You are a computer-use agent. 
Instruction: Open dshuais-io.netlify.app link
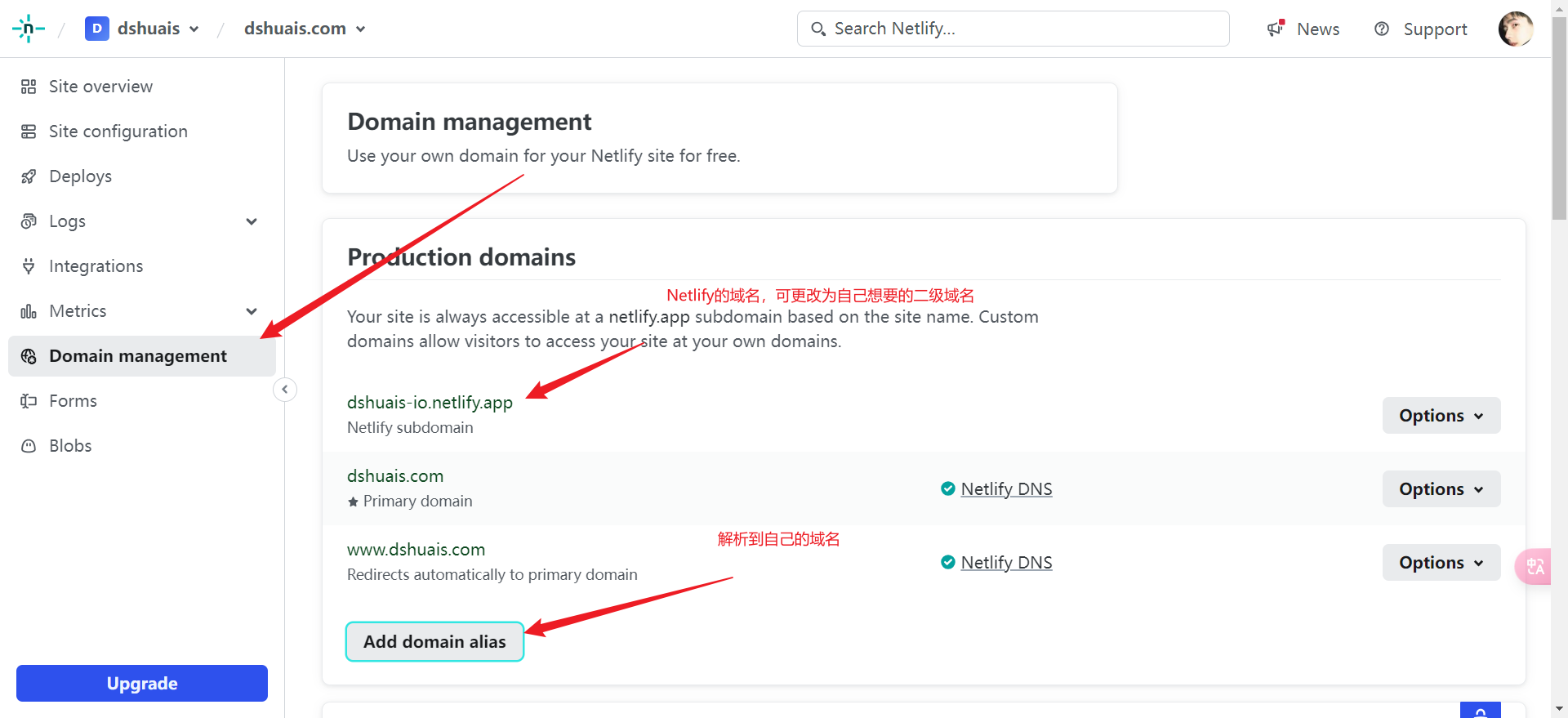(430, 403)
